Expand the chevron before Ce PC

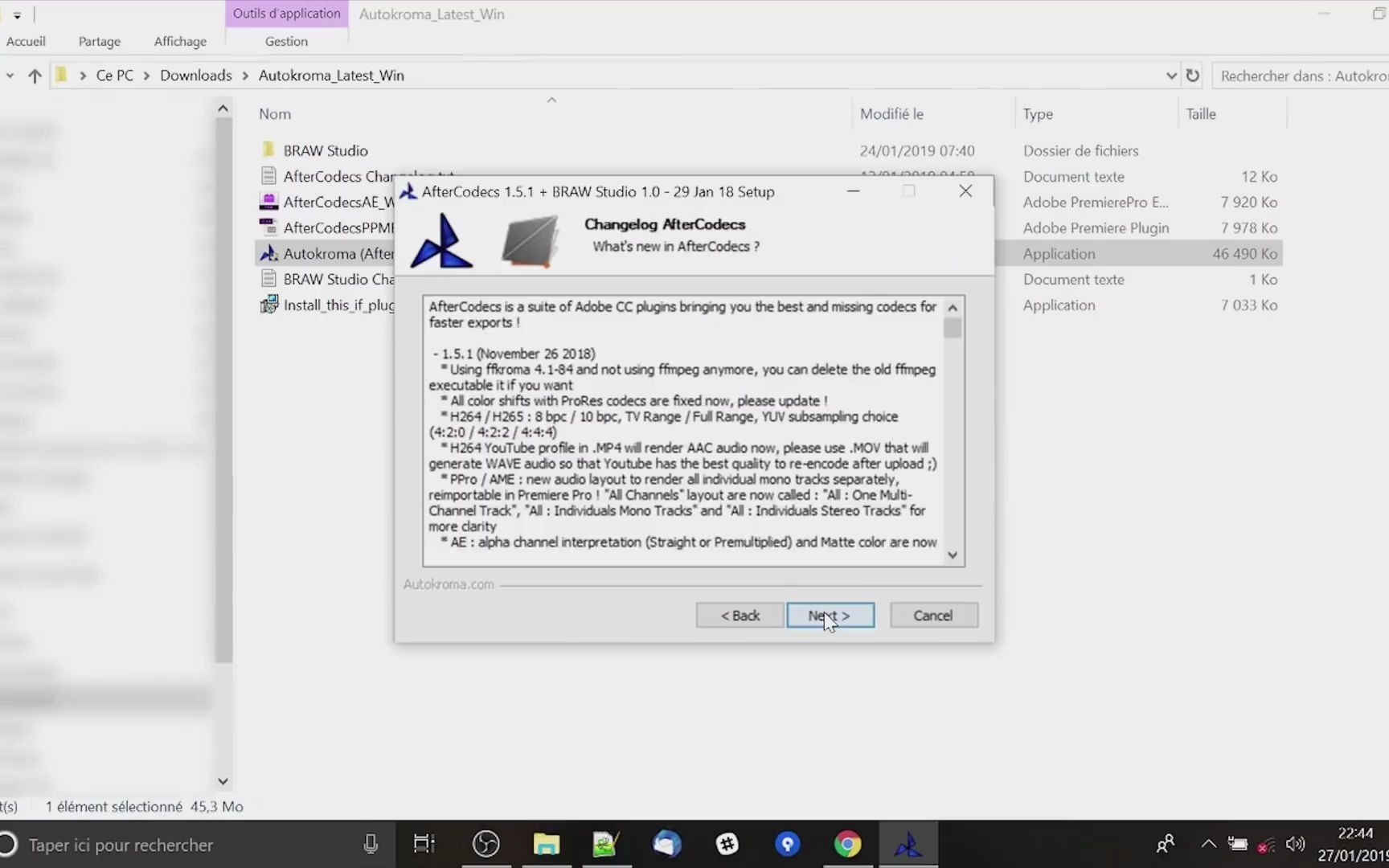(83, 76)
